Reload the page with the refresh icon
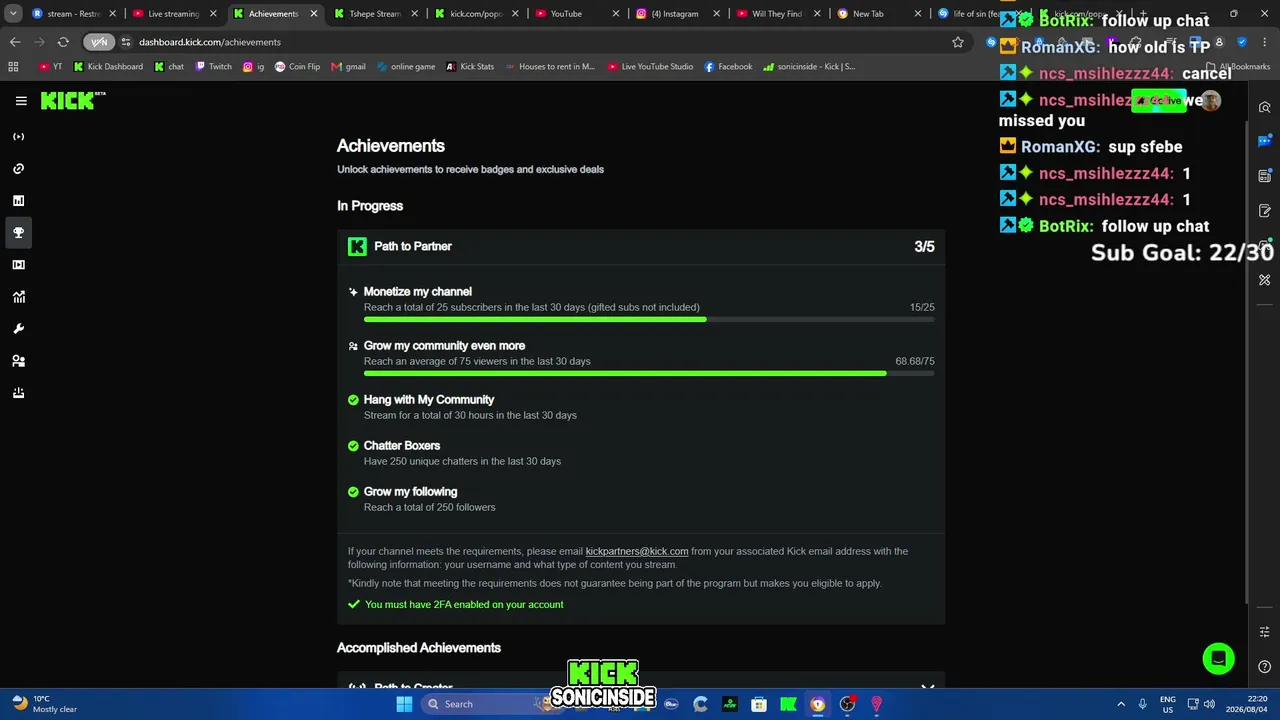 [x=63, y=42]
